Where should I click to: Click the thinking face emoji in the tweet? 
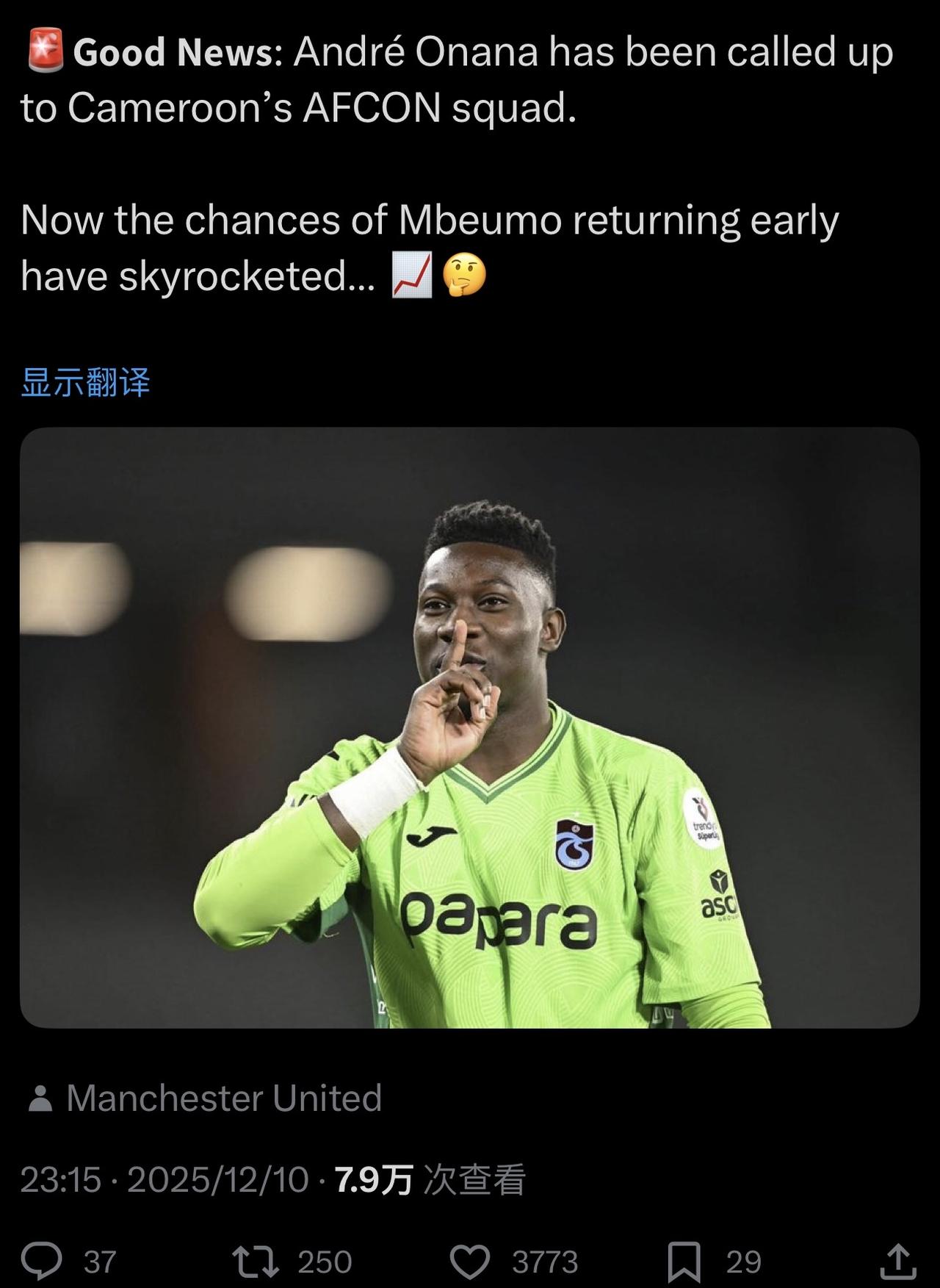465,276
